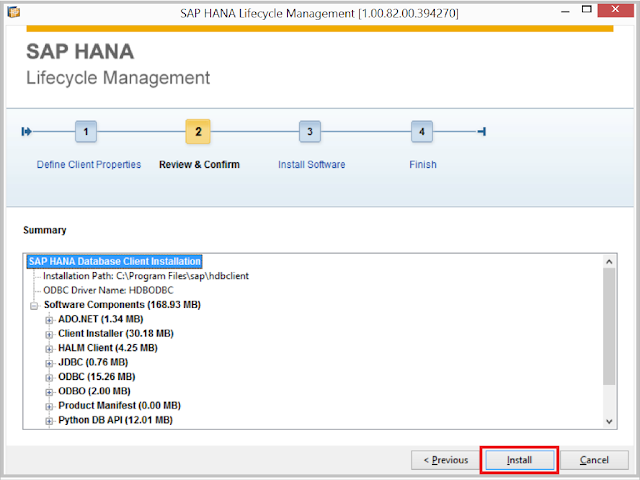
Task: Select HALM Client (4.25 MB) row
Action: (108, 348)
